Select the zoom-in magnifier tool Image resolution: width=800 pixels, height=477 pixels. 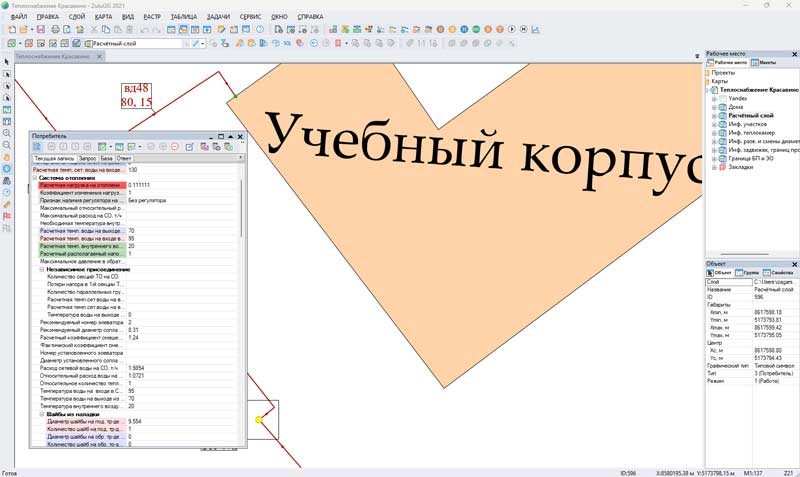pos(7,133)
